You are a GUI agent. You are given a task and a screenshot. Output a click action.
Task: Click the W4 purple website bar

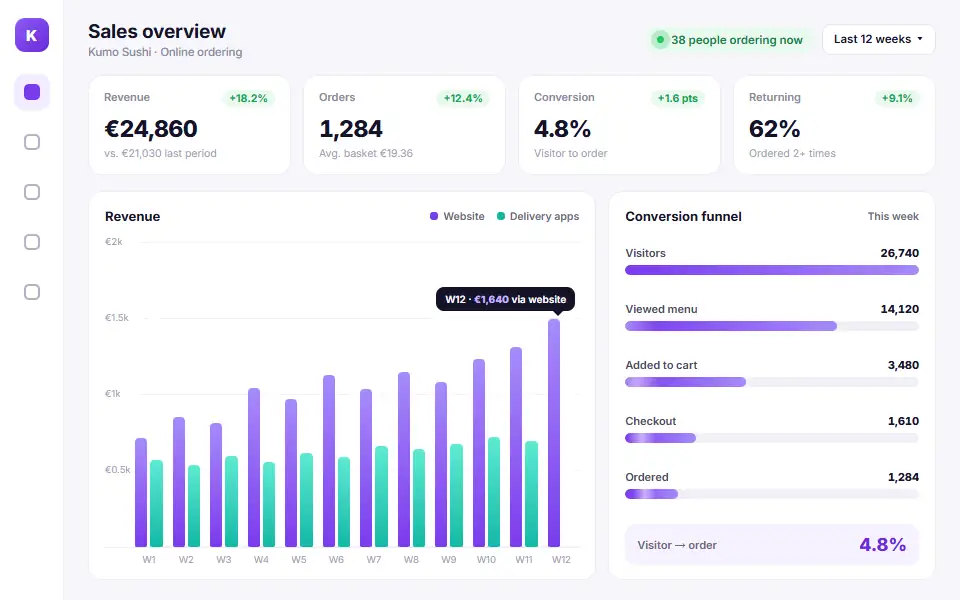254,467
